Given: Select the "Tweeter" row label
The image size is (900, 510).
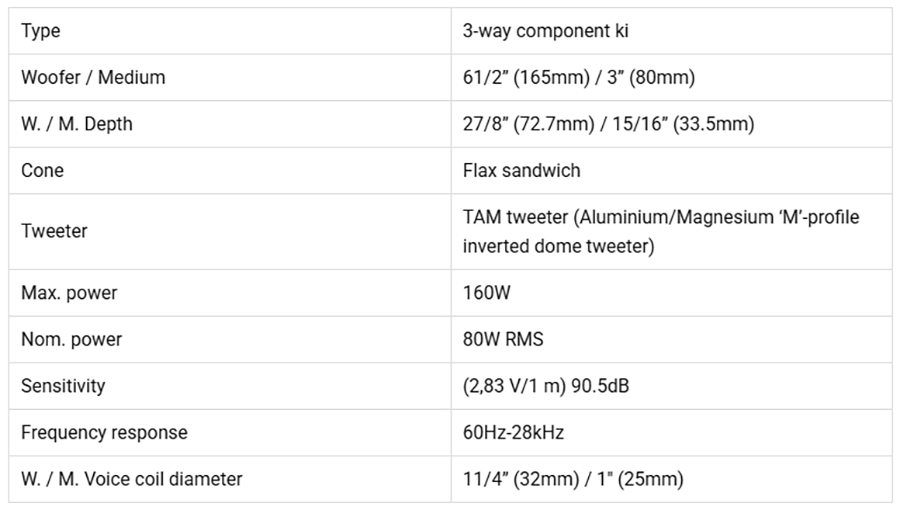Looking at the screenshot, I should [x=54, y=231].
